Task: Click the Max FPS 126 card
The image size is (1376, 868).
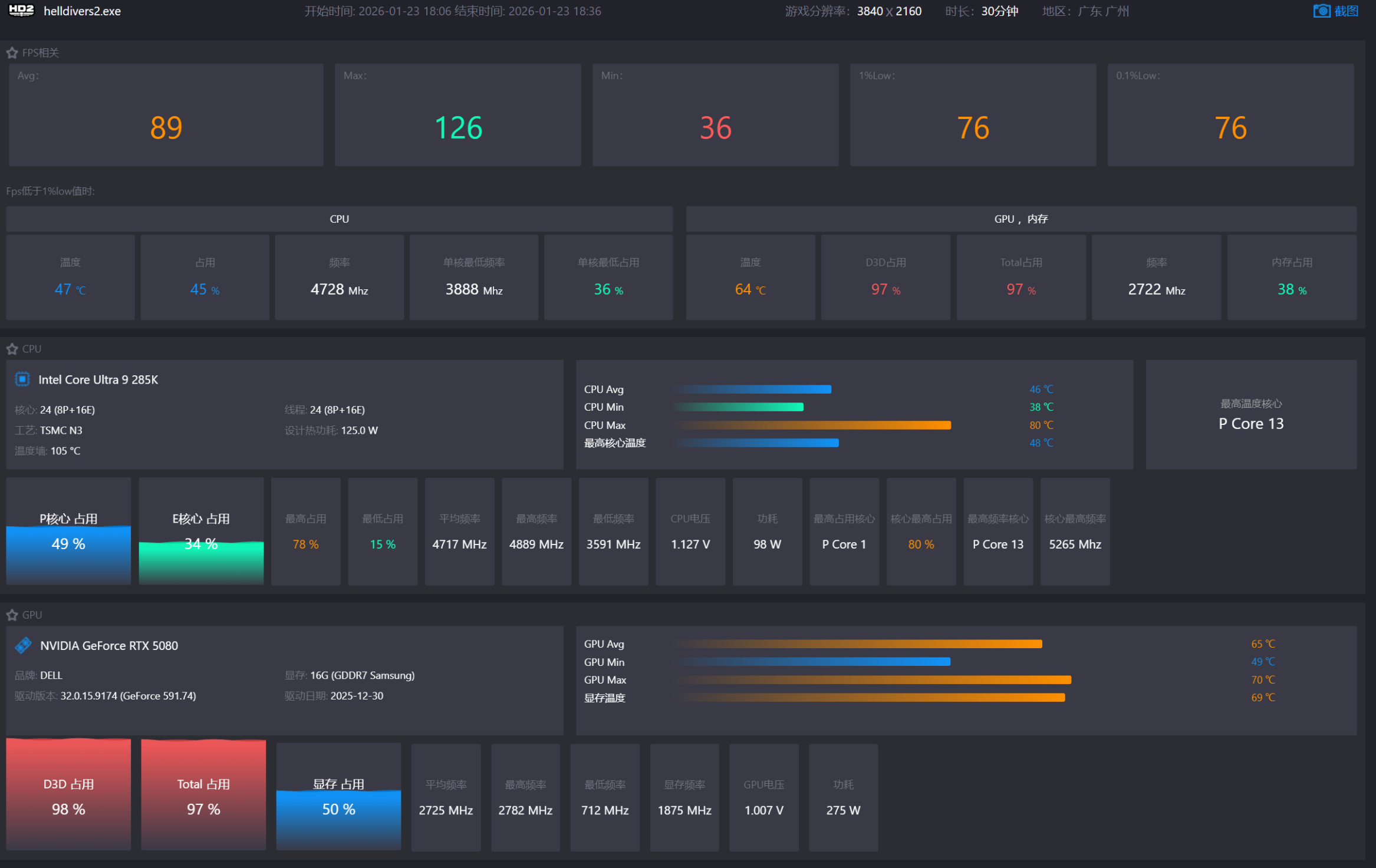Action: 457,115
